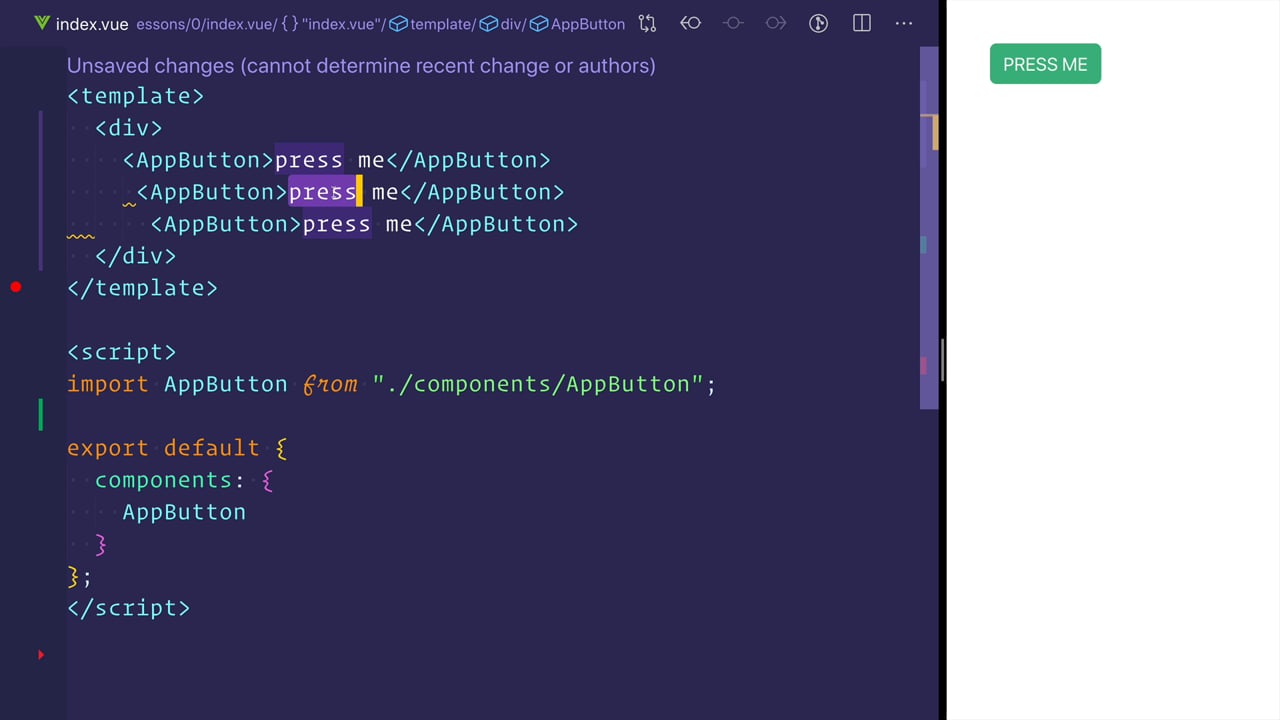Image resolution: width=1280 pixels, height=720 pixels.
Task: Click the PRESS ME button in preview
Action: (x=1045, y=64)
